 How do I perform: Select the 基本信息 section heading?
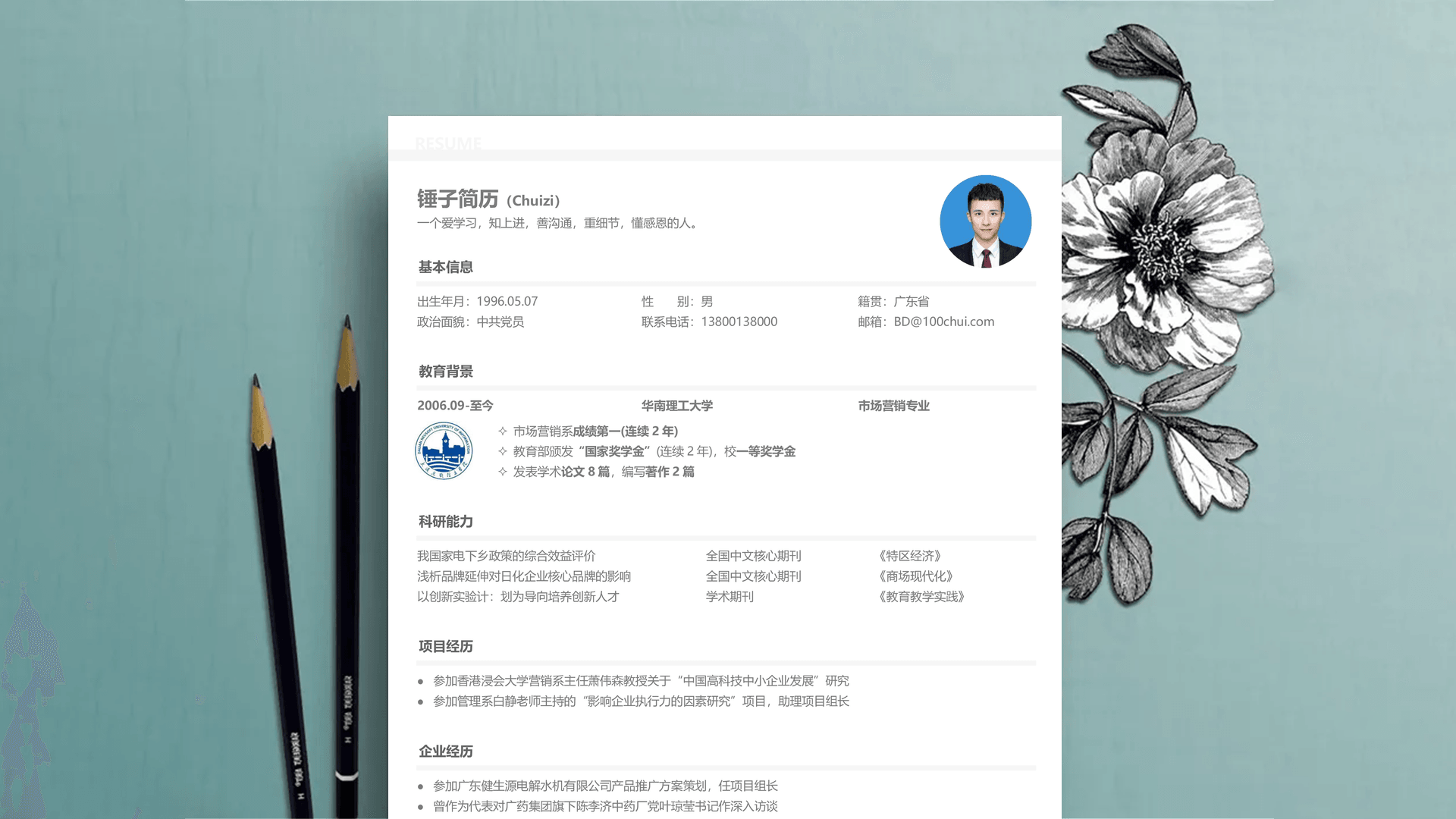tap(446, 267)
